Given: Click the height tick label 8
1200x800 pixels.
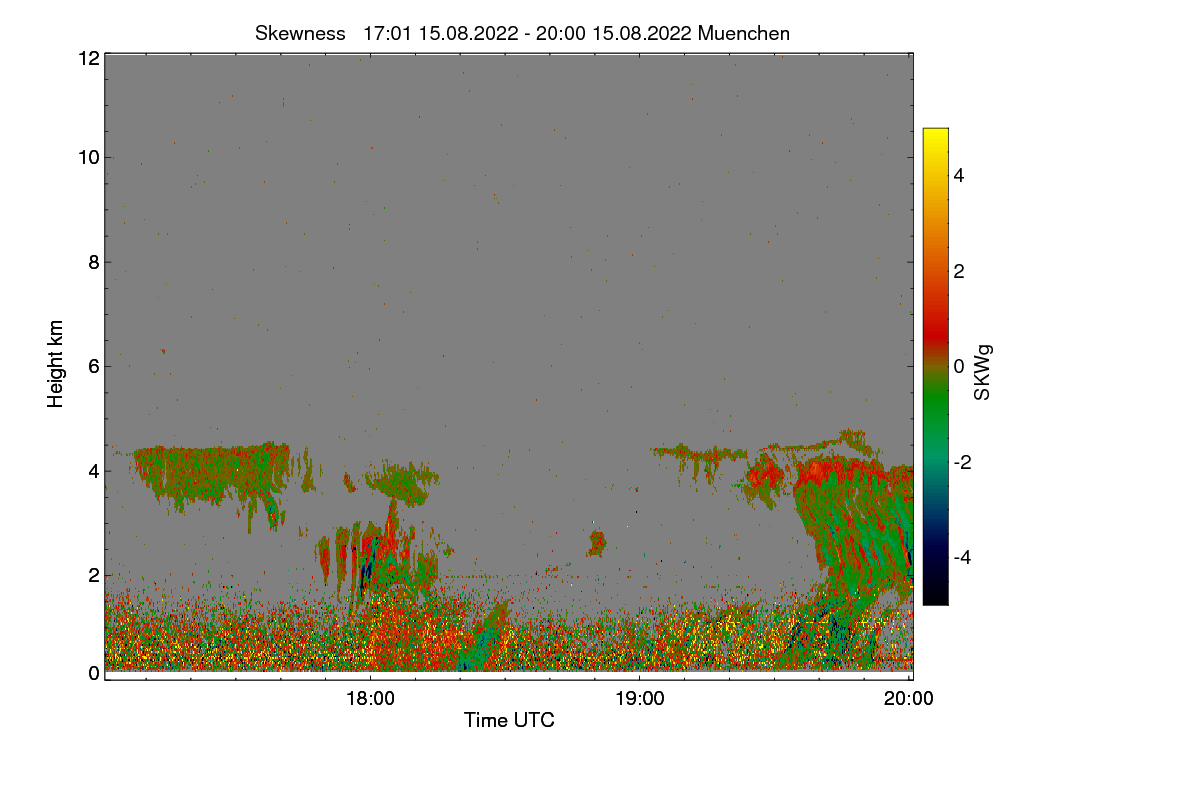Looking at the screenshot, I should [93, 262].
